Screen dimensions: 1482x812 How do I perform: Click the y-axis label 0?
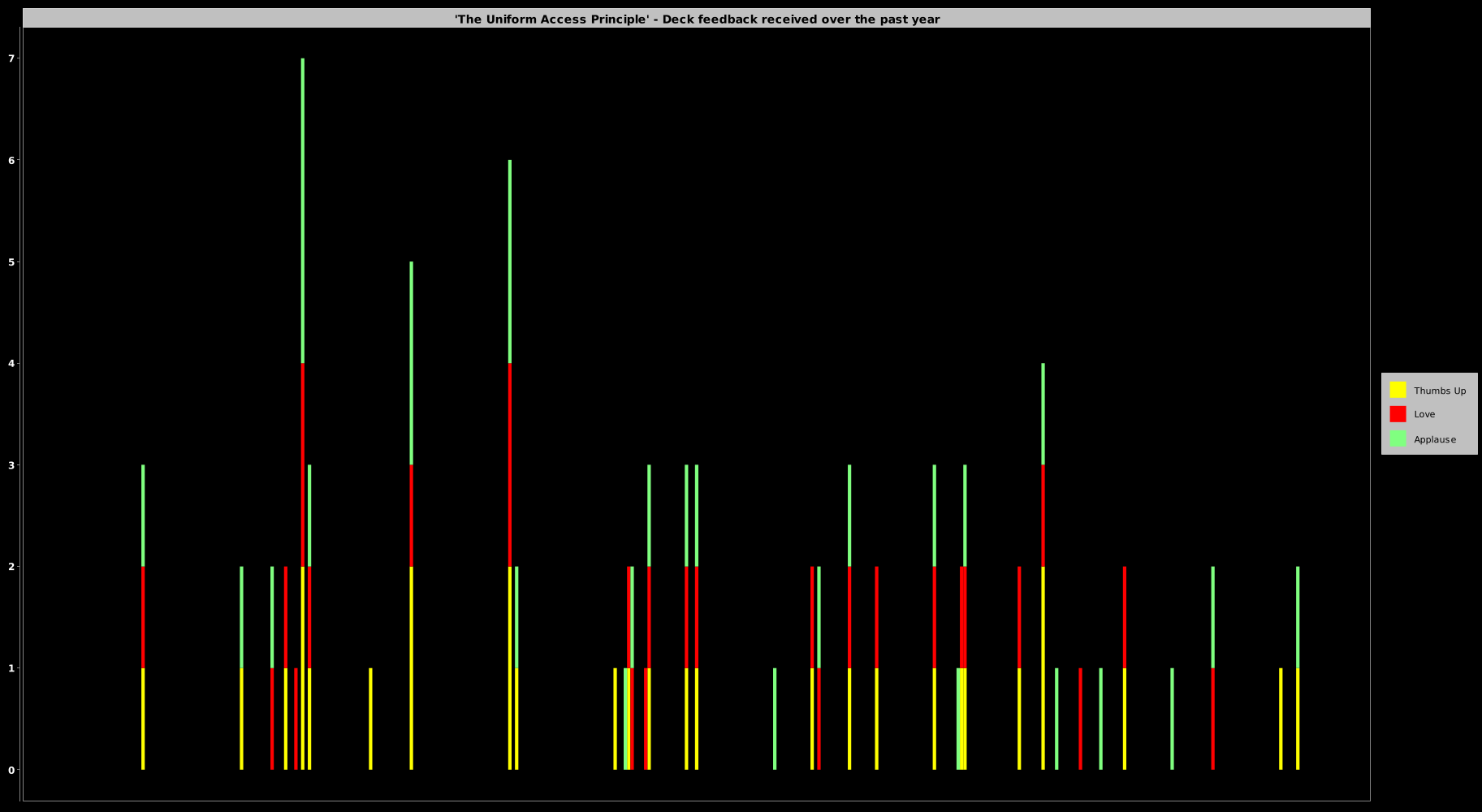point(11,770)
